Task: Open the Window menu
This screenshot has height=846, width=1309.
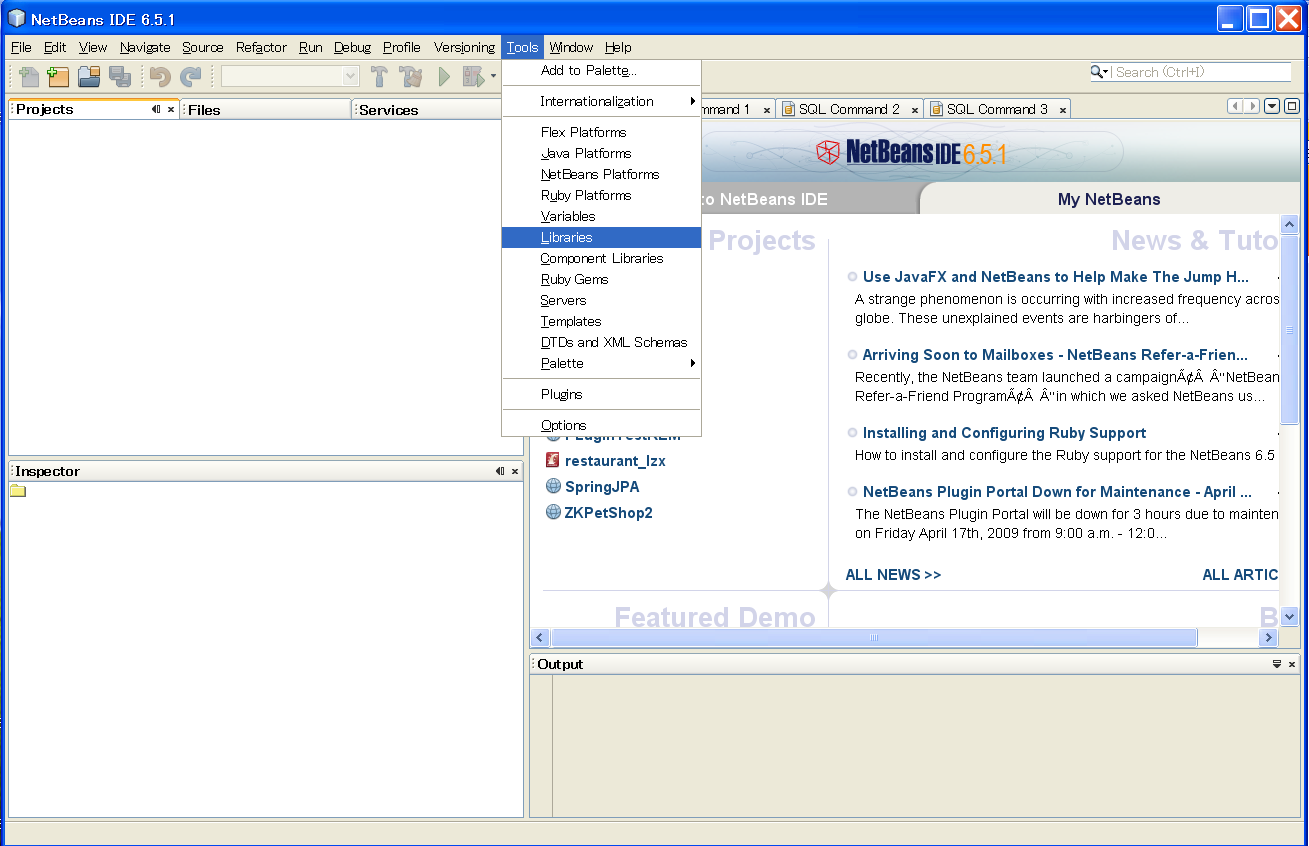Action: [571, 47]
